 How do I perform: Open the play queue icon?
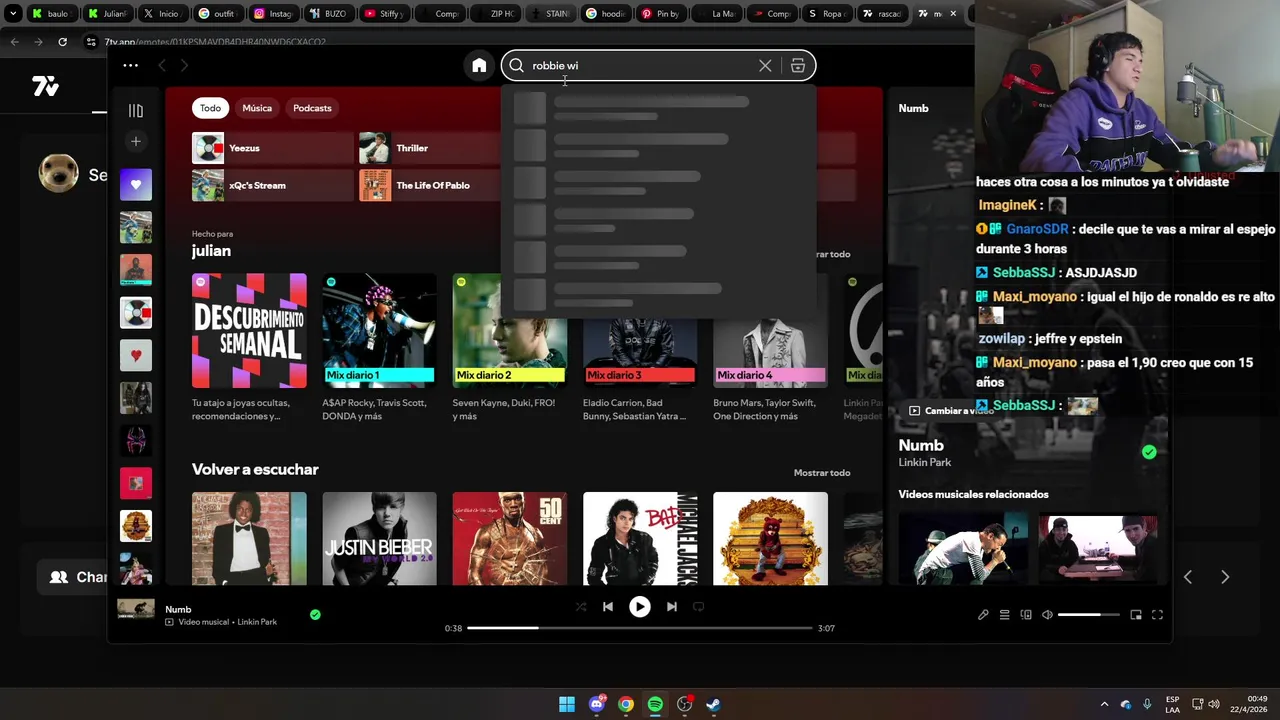coord(1004,615)
